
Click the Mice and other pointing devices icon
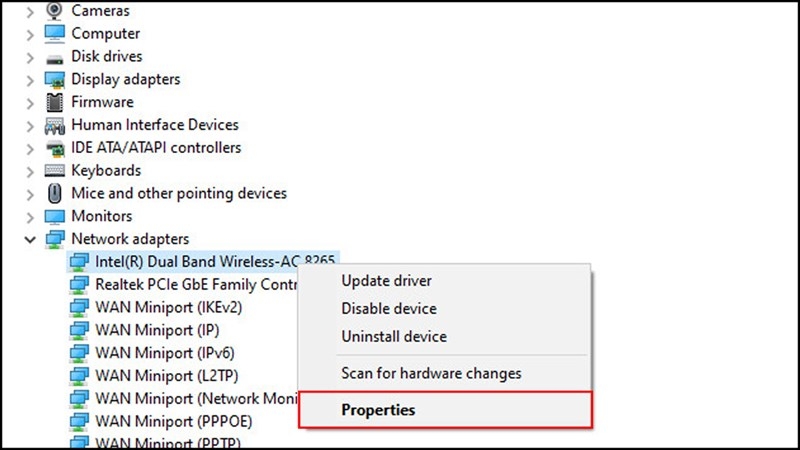[55, 193]
